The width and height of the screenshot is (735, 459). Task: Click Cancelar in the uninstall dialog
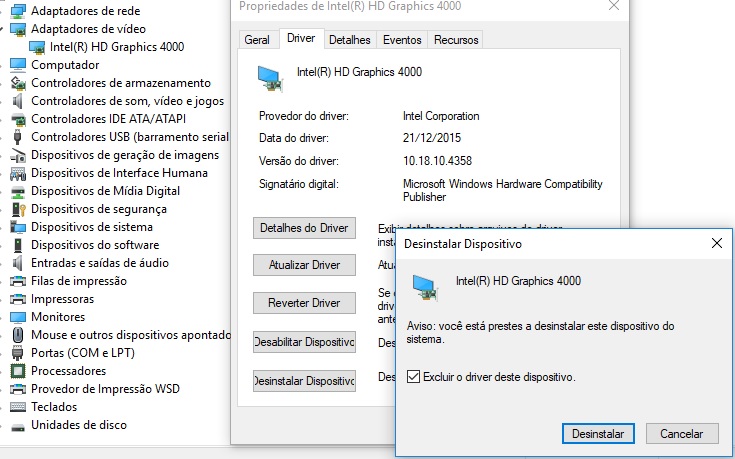682,434
